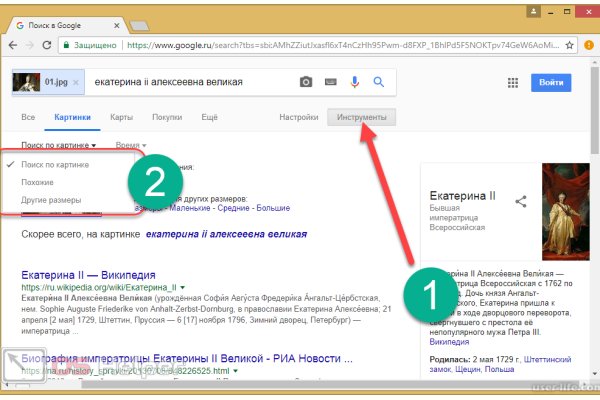Click the 01.jpg uploaded image thumbnail
The height and width of the screenshot is (400, 600).
pyautogui.click(x=26, y=82)
